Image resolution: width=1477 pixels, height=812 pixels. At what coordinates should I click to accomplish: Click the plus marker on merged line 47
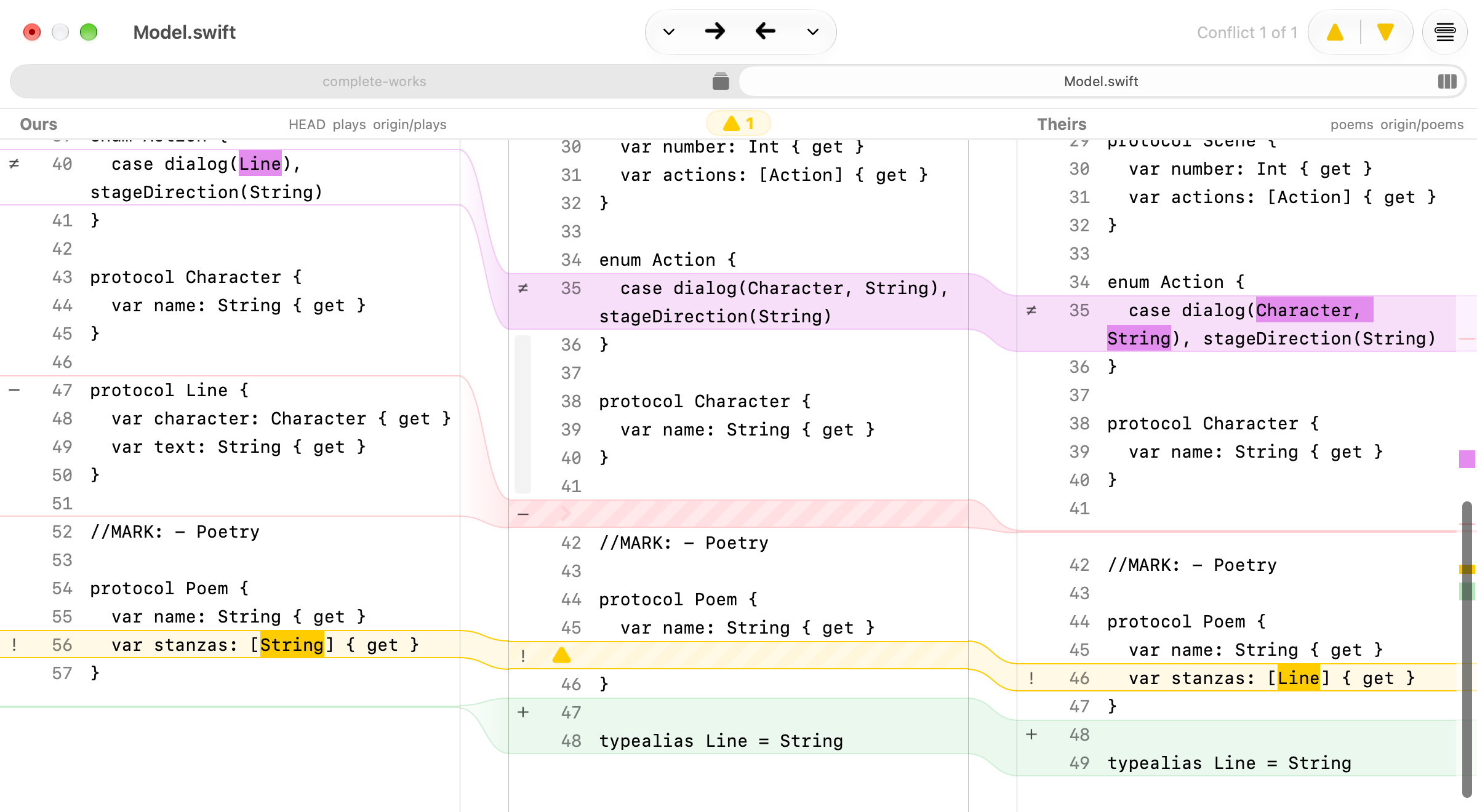pyautogui.click(x=523, y=712)
